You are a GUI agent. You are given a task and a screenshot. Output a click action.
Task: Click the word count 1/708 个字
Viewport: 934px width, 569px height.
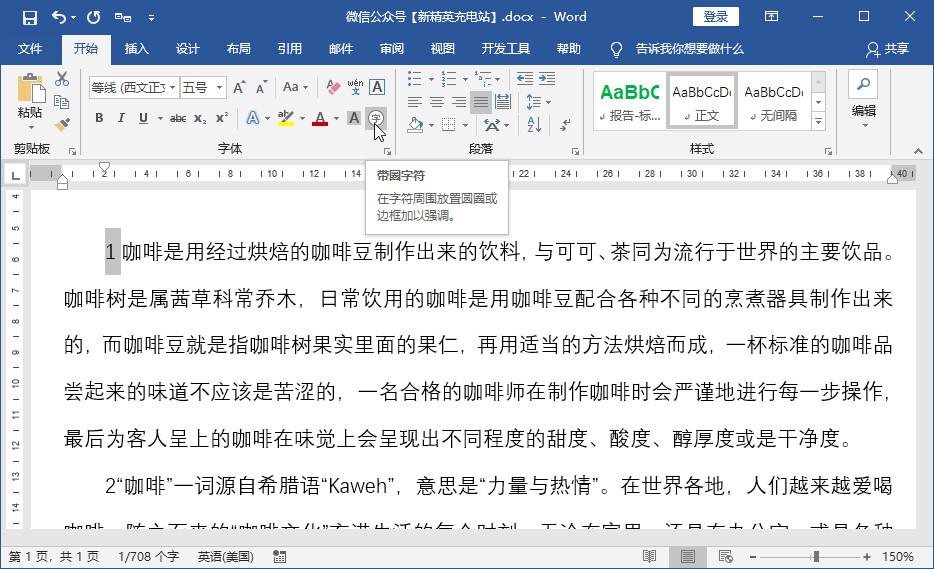[x=148, y=556]
